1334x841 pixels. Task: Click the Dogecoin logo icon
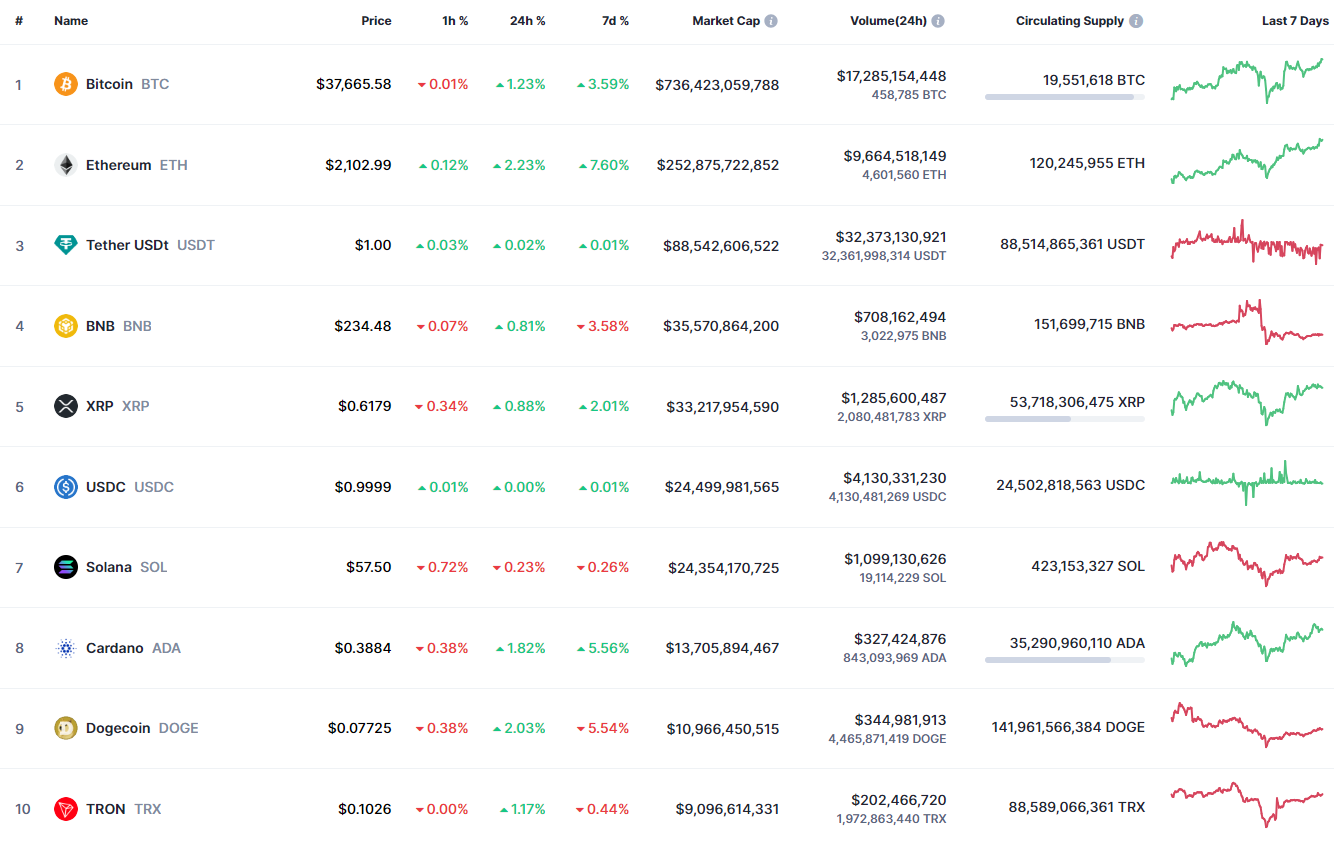pyautogui.click(x=66, y=728)
